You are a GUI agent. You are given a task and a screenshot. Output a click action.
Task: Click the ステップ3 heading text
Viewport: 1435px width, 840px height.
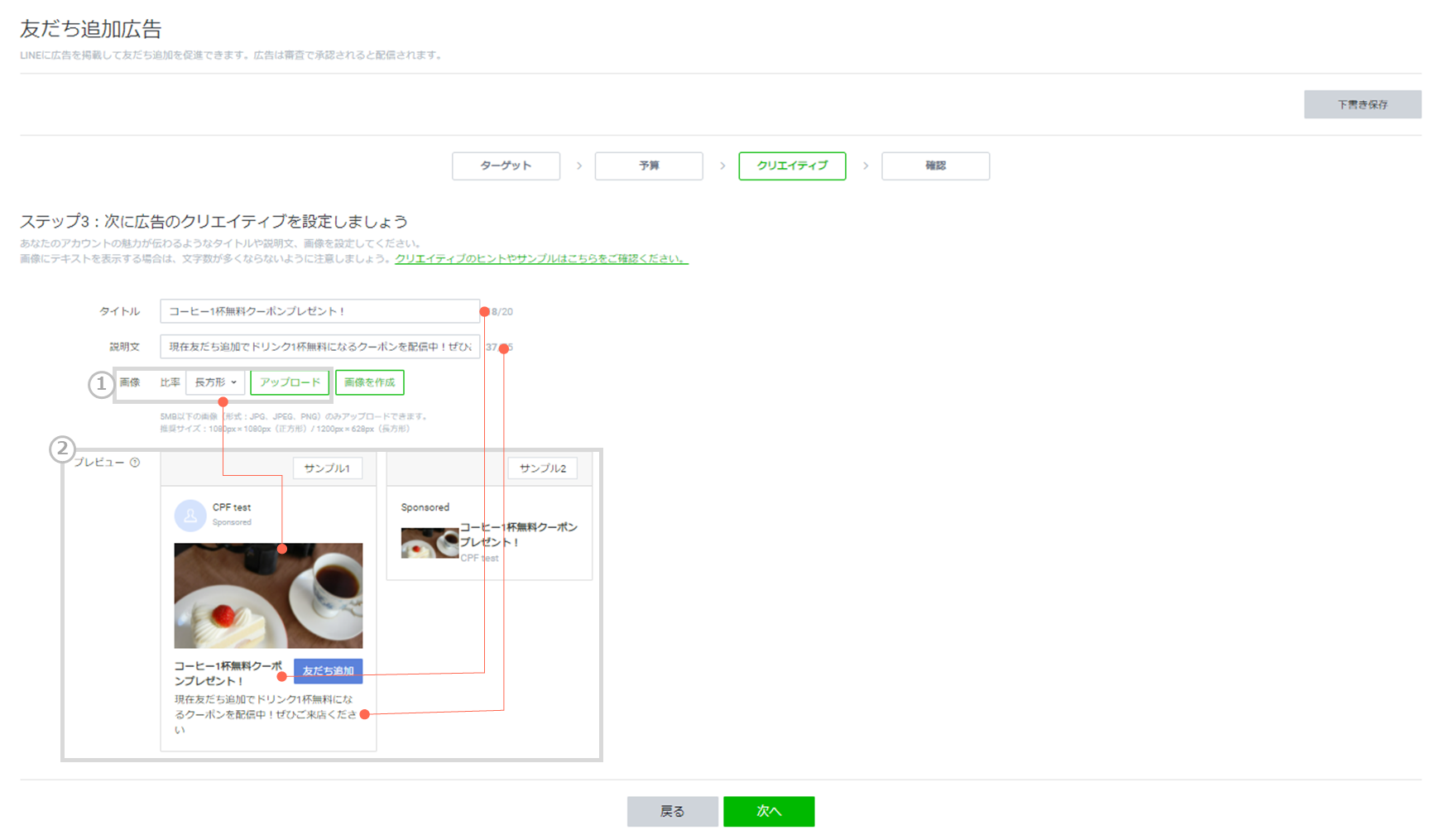pyautogui.click(x=214, y=222)
